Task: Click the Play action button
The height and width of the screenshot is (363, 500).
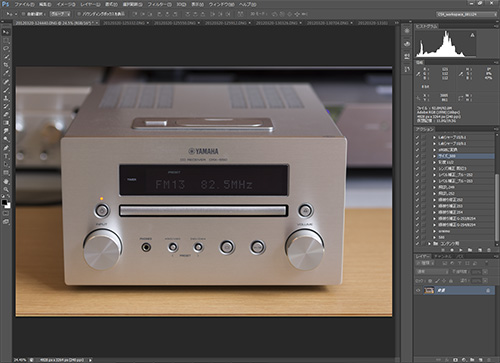Action: point(461,250)
